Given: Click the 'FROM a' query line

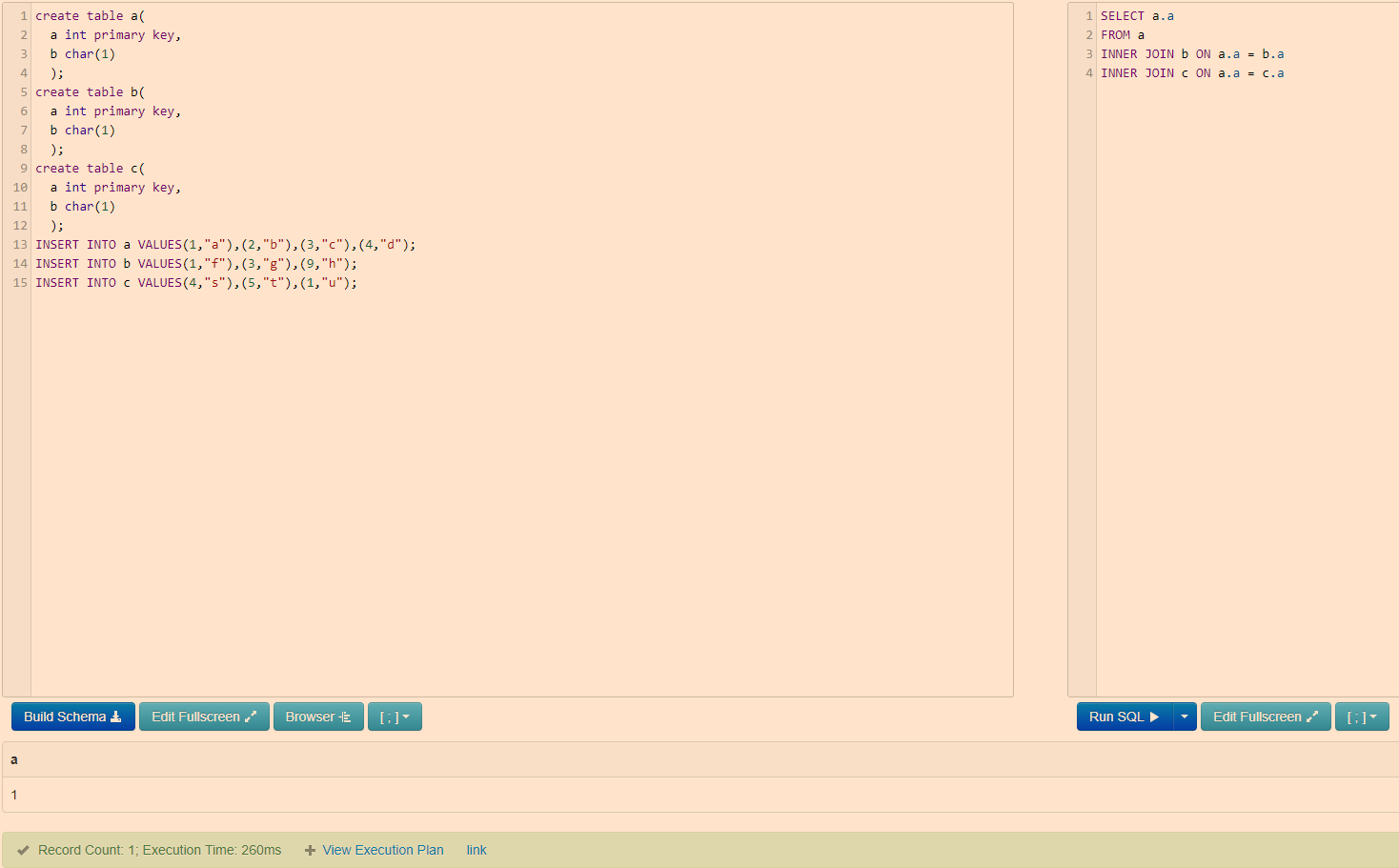Looking at the screenshot, I should tap(1123, 35).
